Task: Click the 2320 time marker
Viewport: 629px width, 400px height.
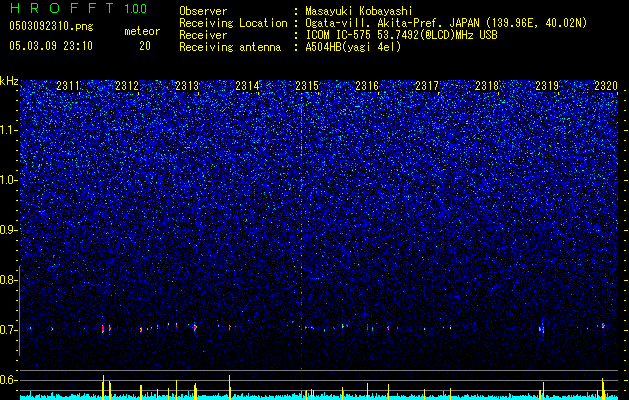Action: [606, 86]
